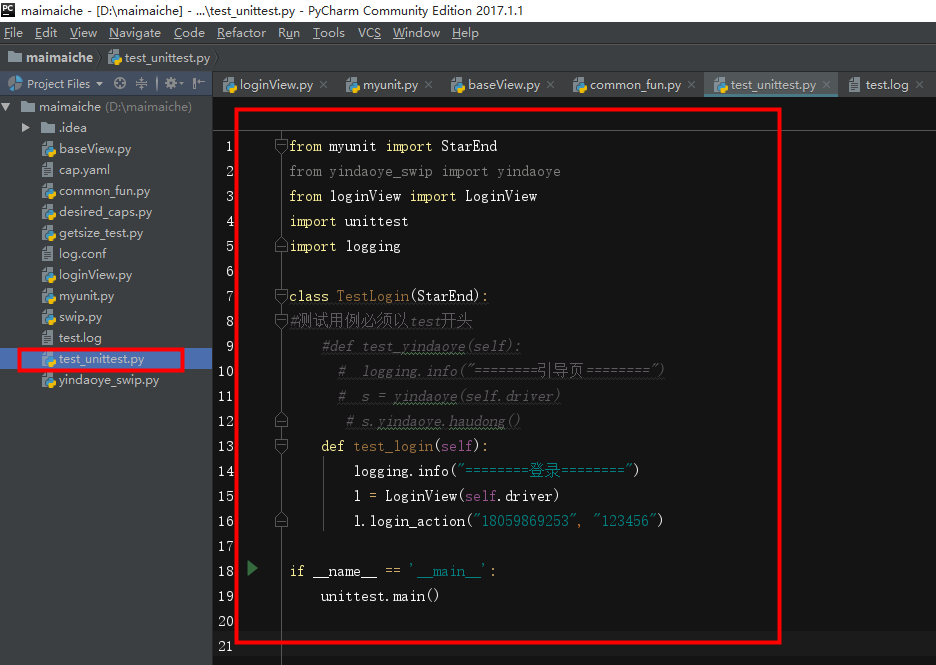Toggle the fold end marker at line 5

[281, 245]
